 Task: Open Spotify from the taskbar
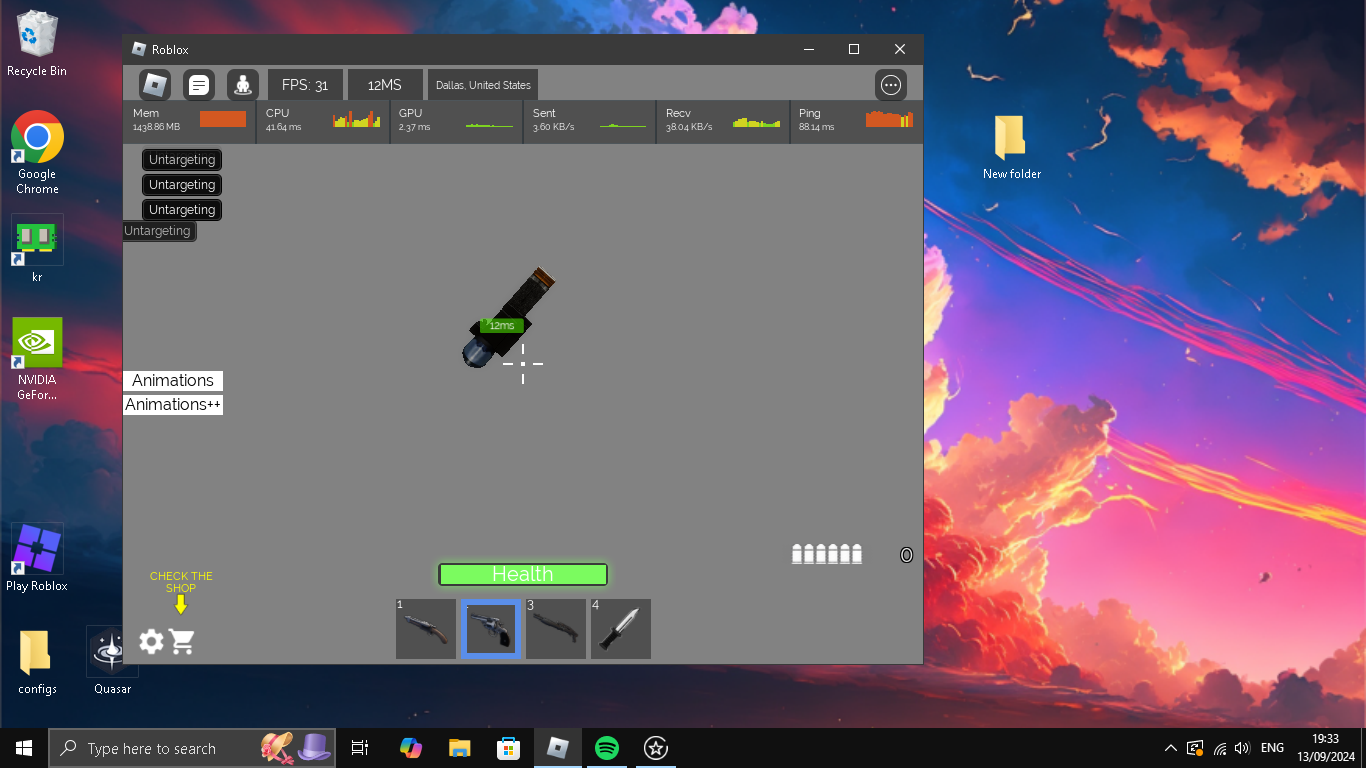coord(606,748)
